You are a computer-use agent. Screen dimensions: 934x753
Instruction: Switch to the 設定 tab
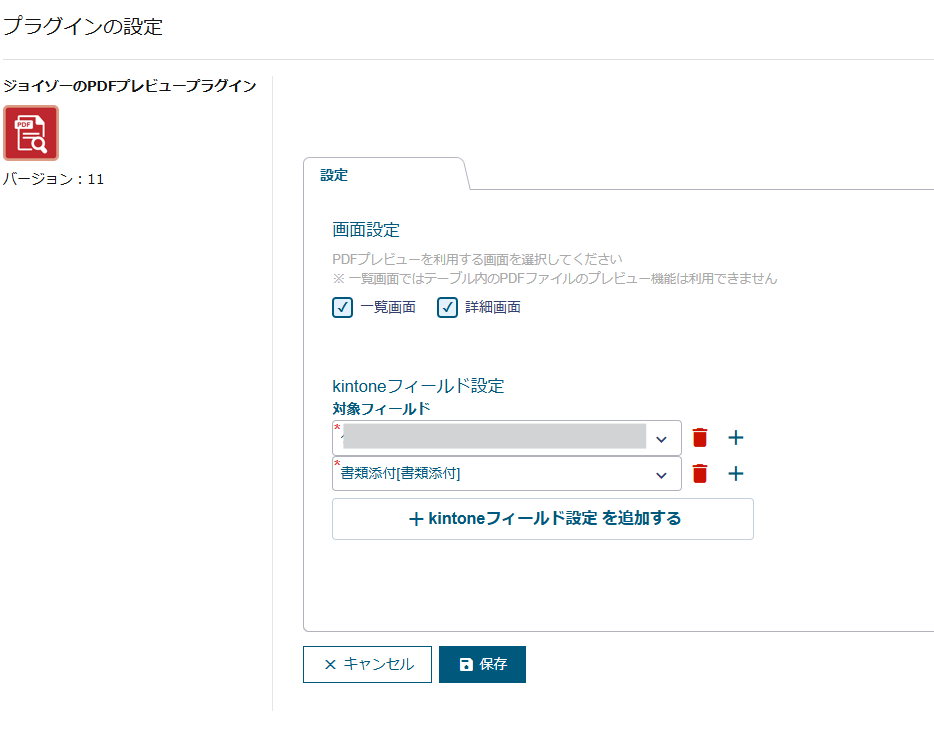click(334, 175)
